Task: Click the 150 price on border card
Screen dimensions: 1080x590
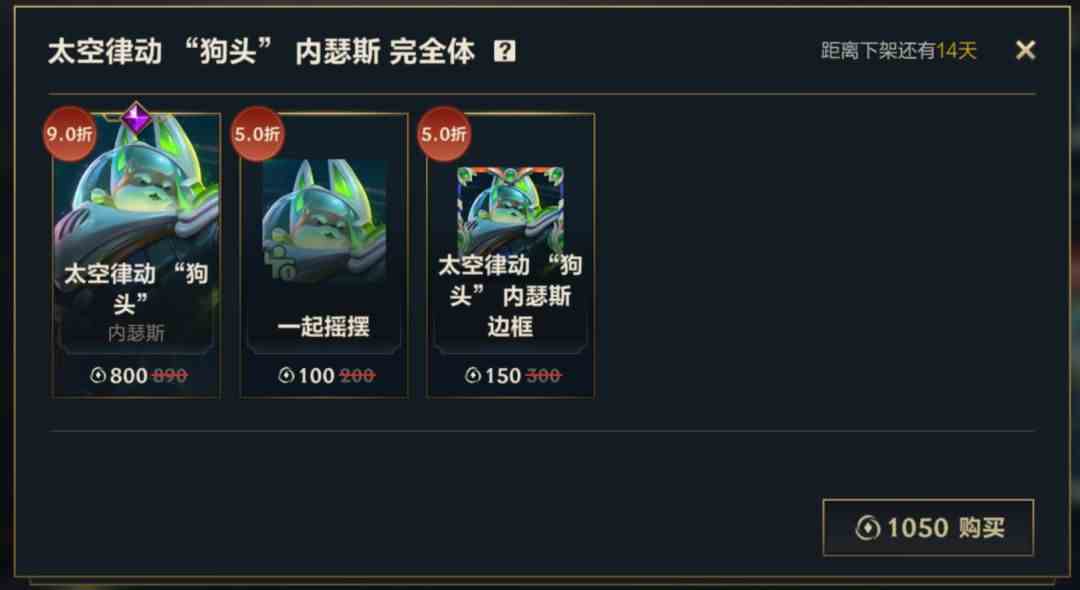Action: [503, 375]
